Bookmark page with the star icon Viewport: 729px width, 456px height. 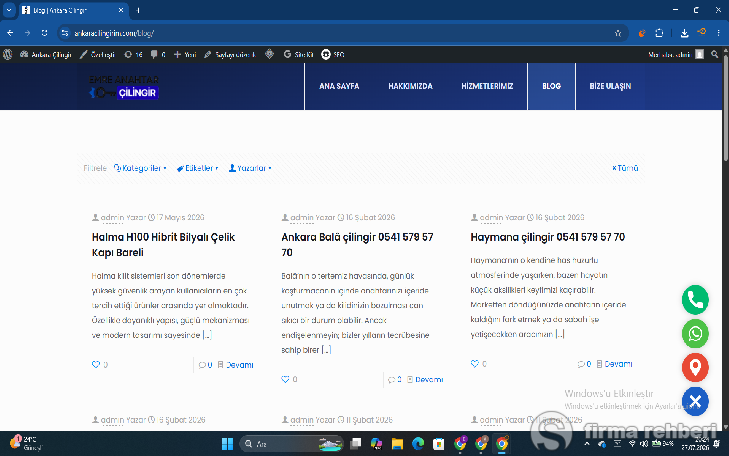[618, 33]
